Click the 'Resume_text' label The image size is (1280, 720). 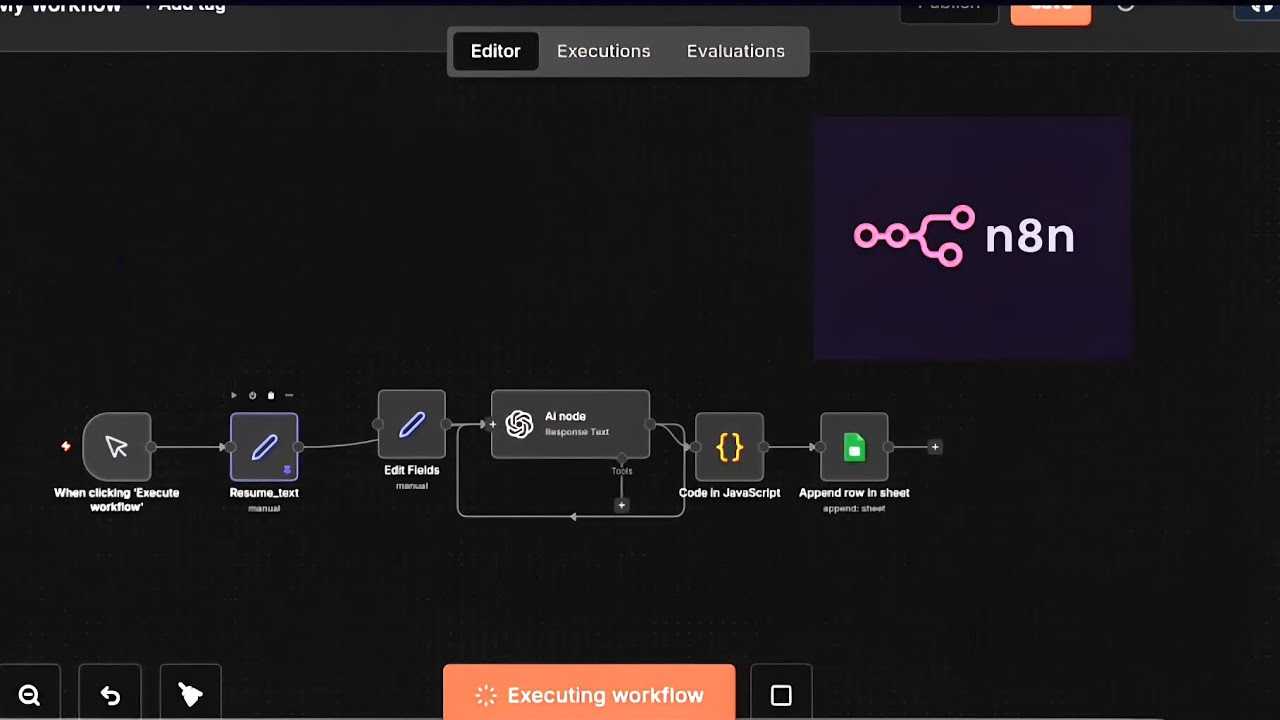pos(264,493)
